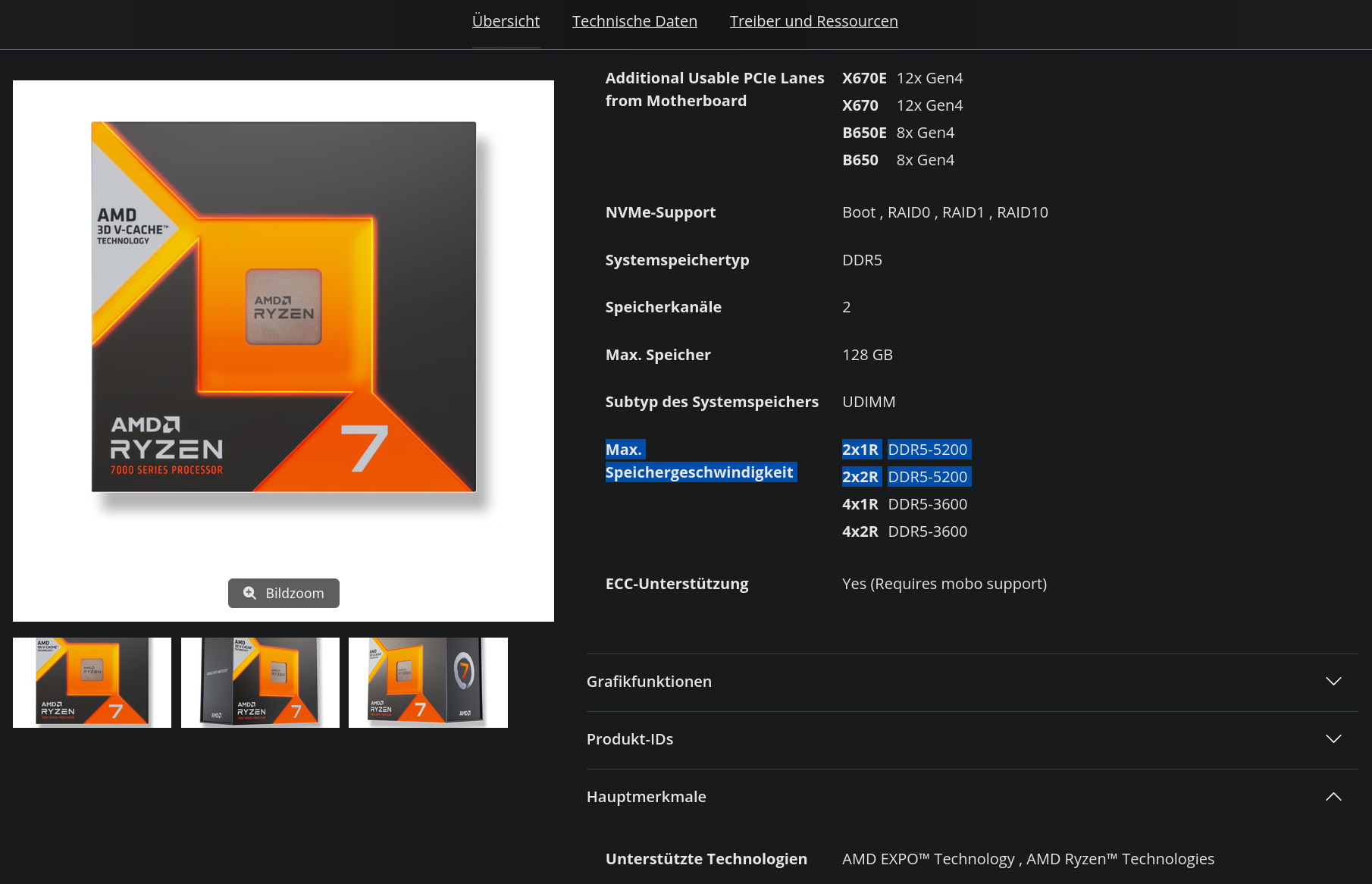1372x884 pixels.
Task: Select the first front-view box thumbnail
Action: [x=92, y=682]
